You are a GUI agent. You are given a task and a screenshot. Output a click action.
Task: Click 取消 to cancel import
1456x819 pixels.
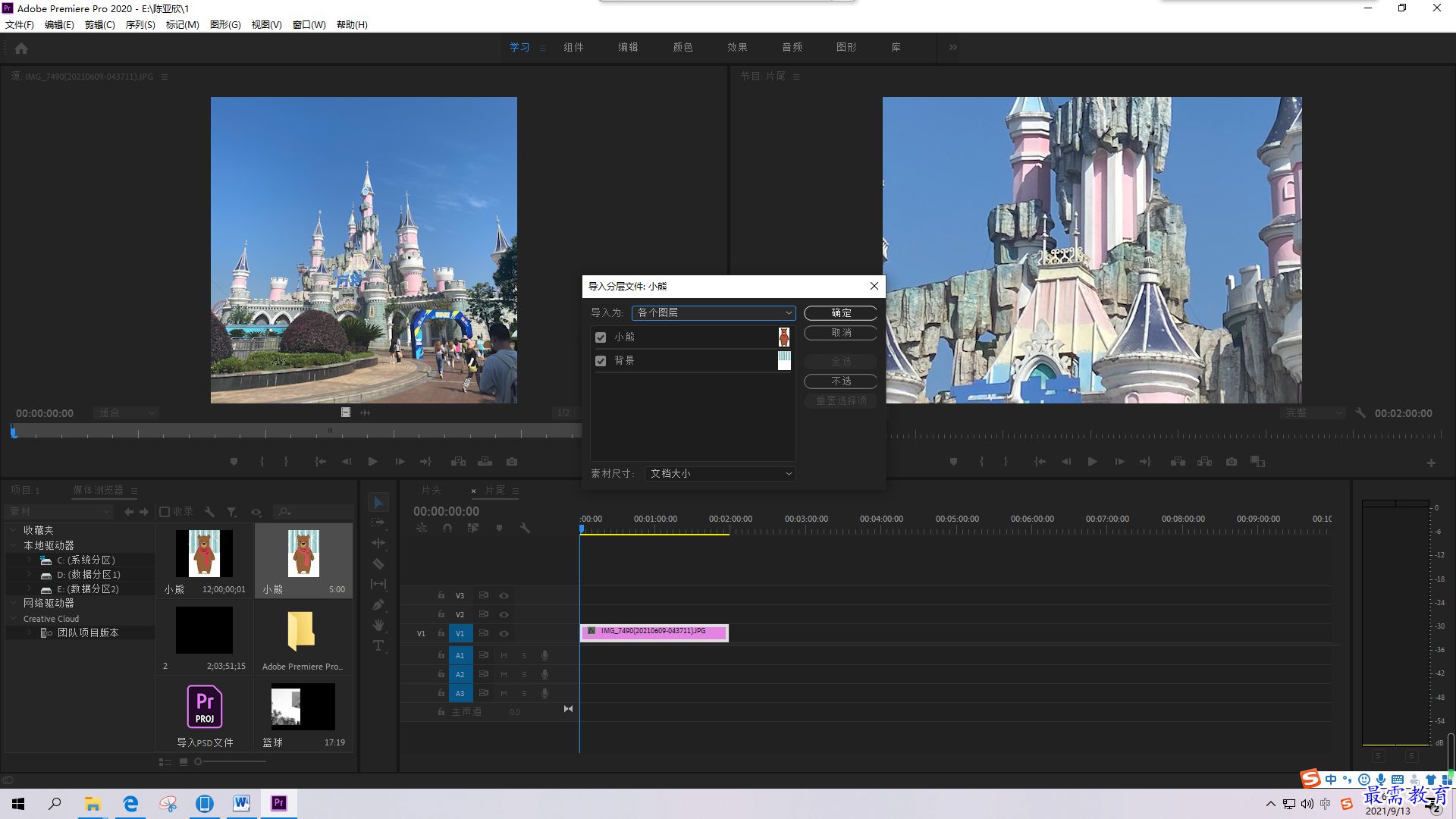click(x=840, y=332)
